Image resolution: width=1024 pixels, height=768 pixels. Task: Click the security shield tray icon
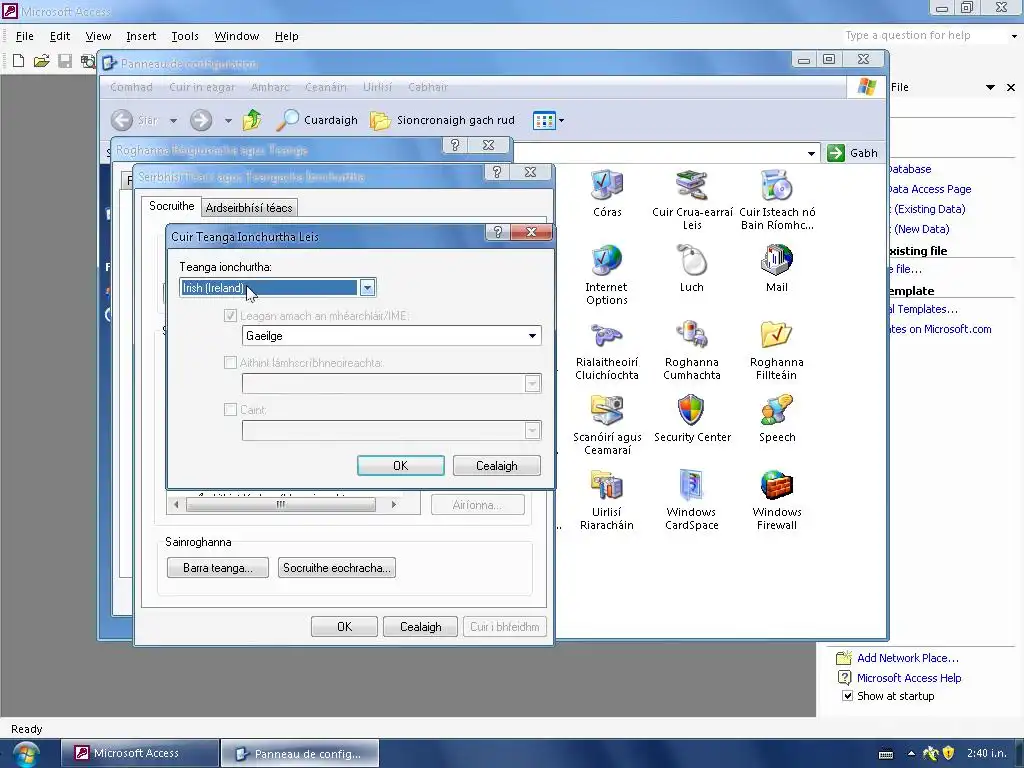click(x=948, y=753)
